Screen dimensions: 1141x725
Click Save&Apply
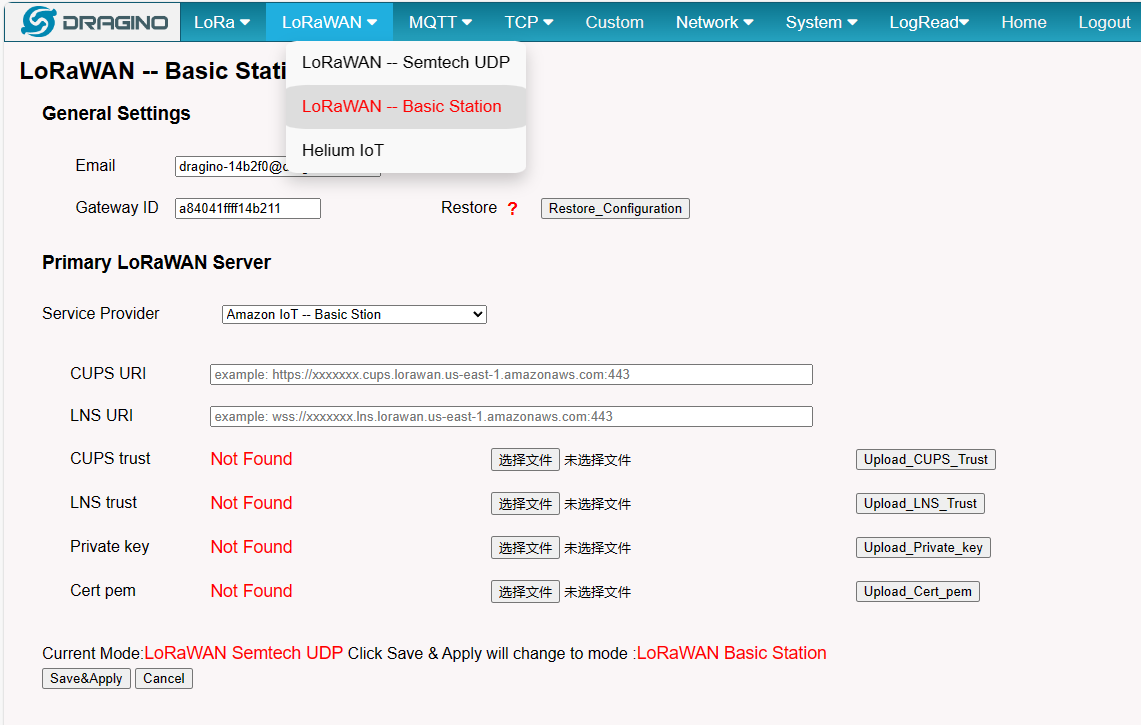coord(86,678)
